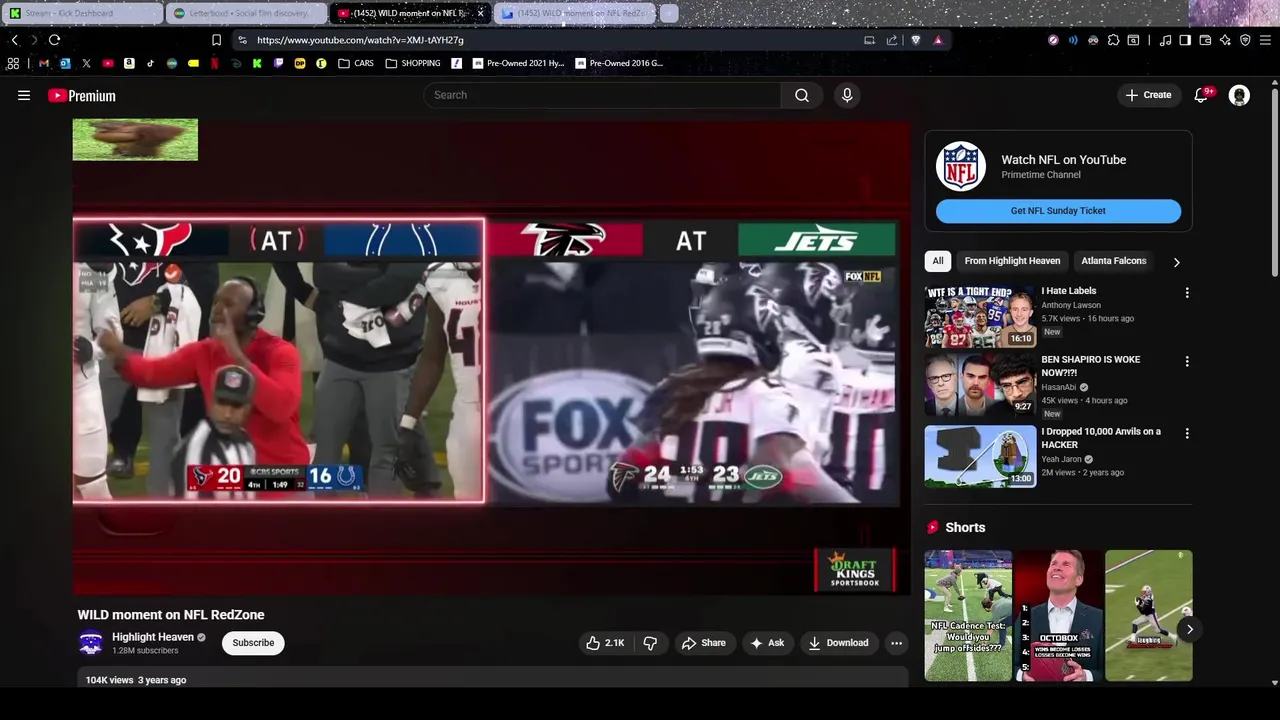The width and height of the screenshot is (1280, 720).
Task: Select the All filter chip
Action: tap(938, 261)
